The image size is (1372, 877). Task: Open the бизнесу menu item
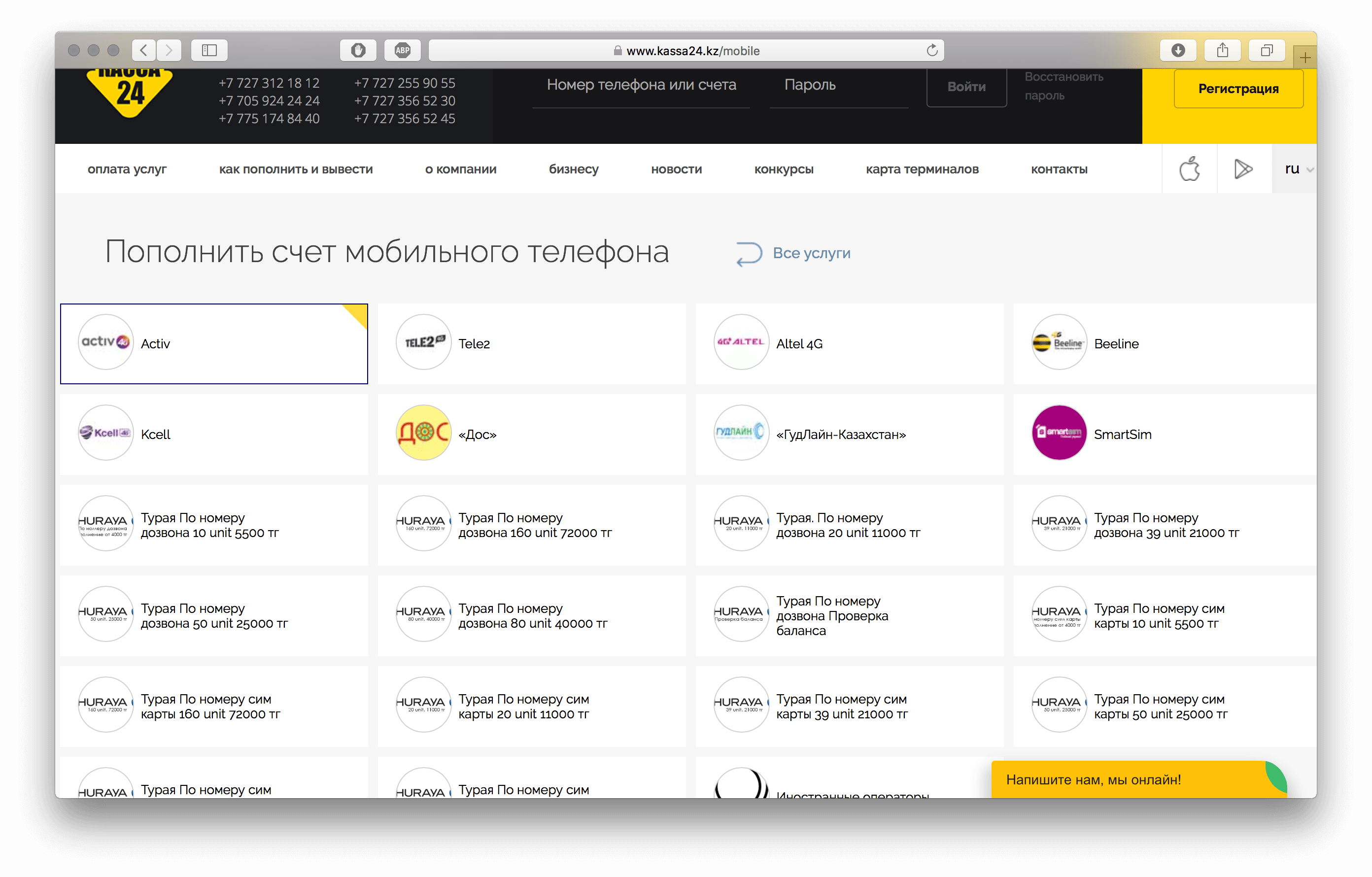[x=574, y=169]
